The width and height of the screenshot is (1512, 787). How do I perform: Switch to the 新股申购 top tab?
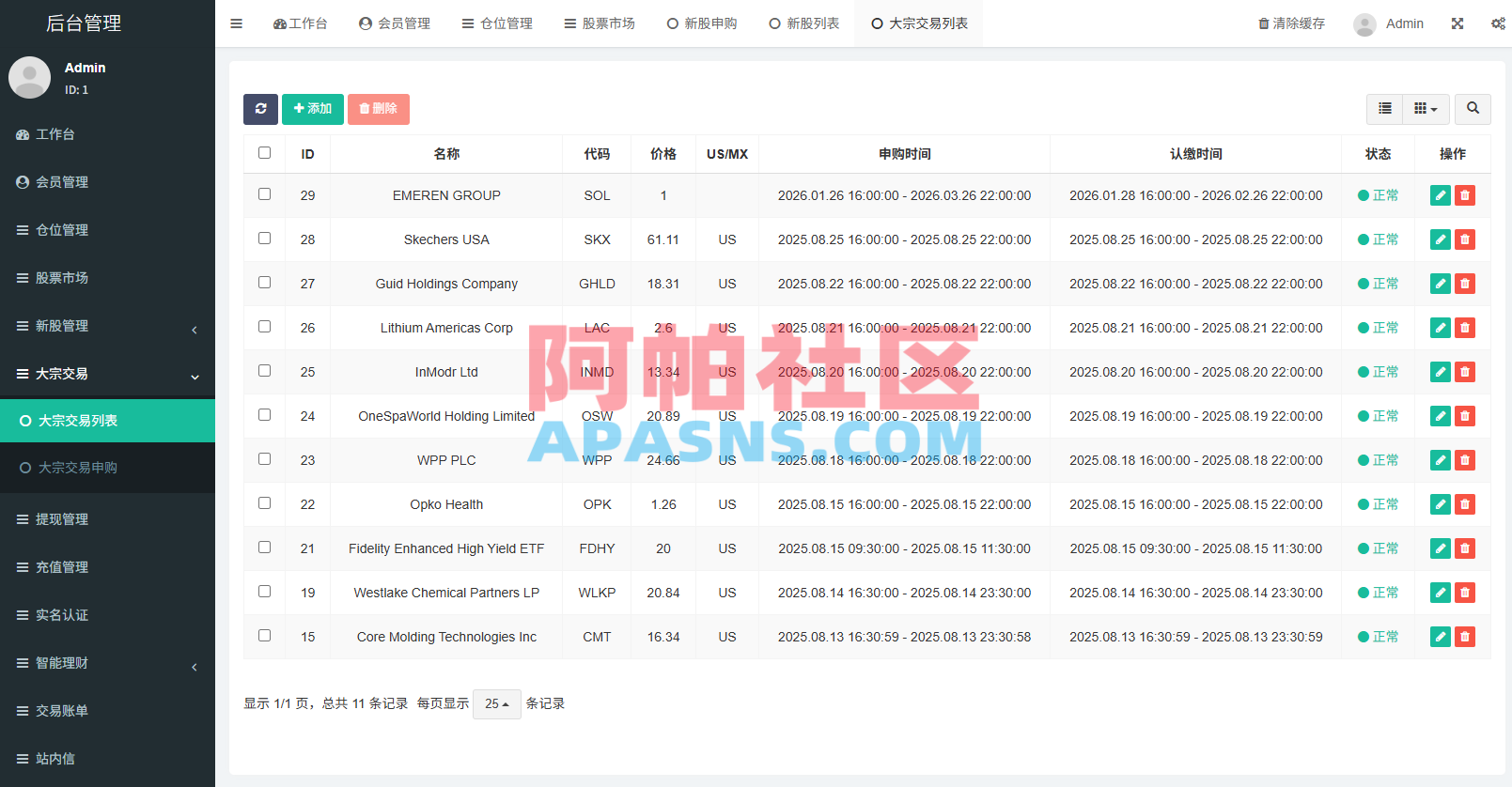click(702, 23)
